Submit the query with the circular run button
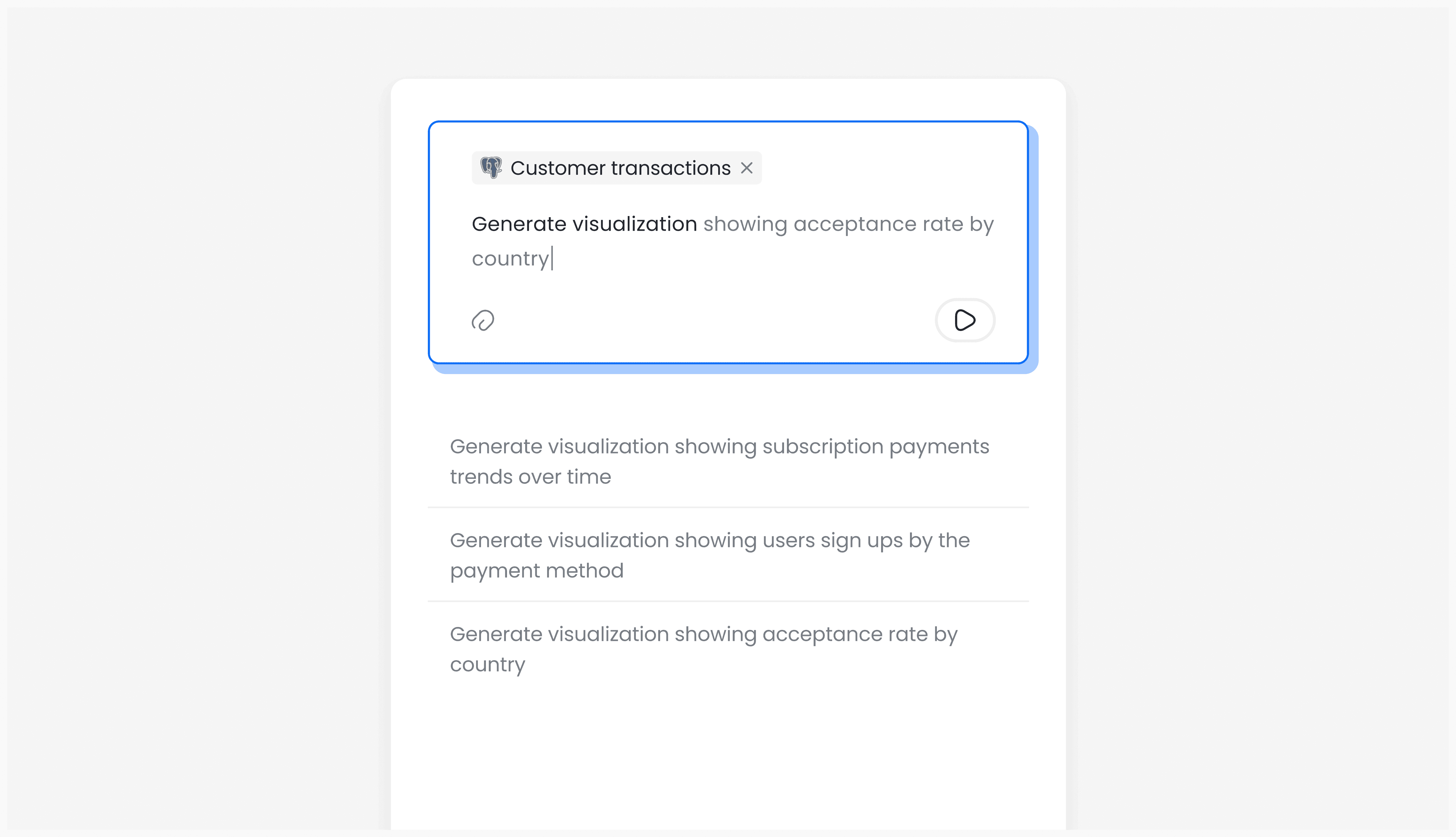Screen dimensions: 1456x837 (965, 321)
